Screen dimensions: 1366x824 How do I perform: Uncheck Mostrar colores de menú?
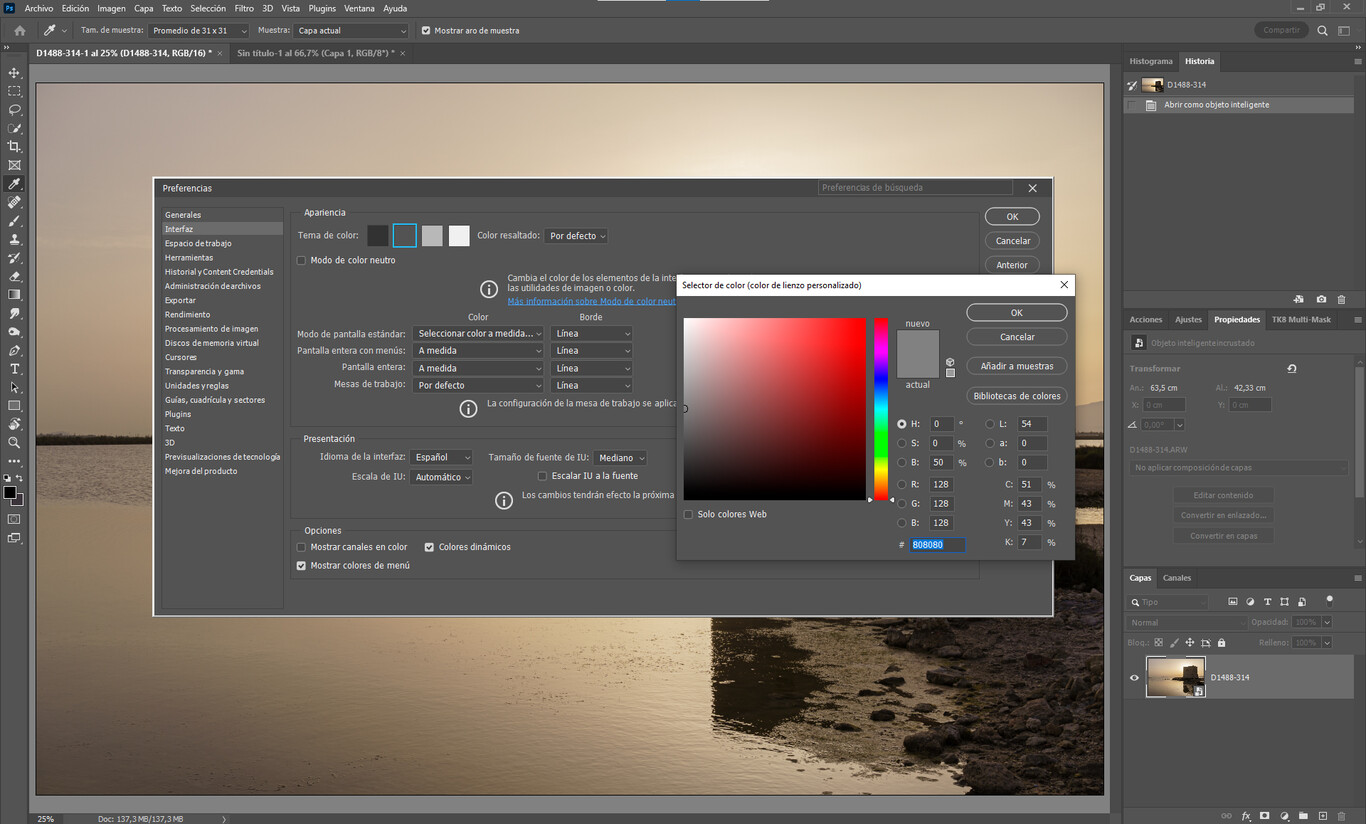(301, 565)
